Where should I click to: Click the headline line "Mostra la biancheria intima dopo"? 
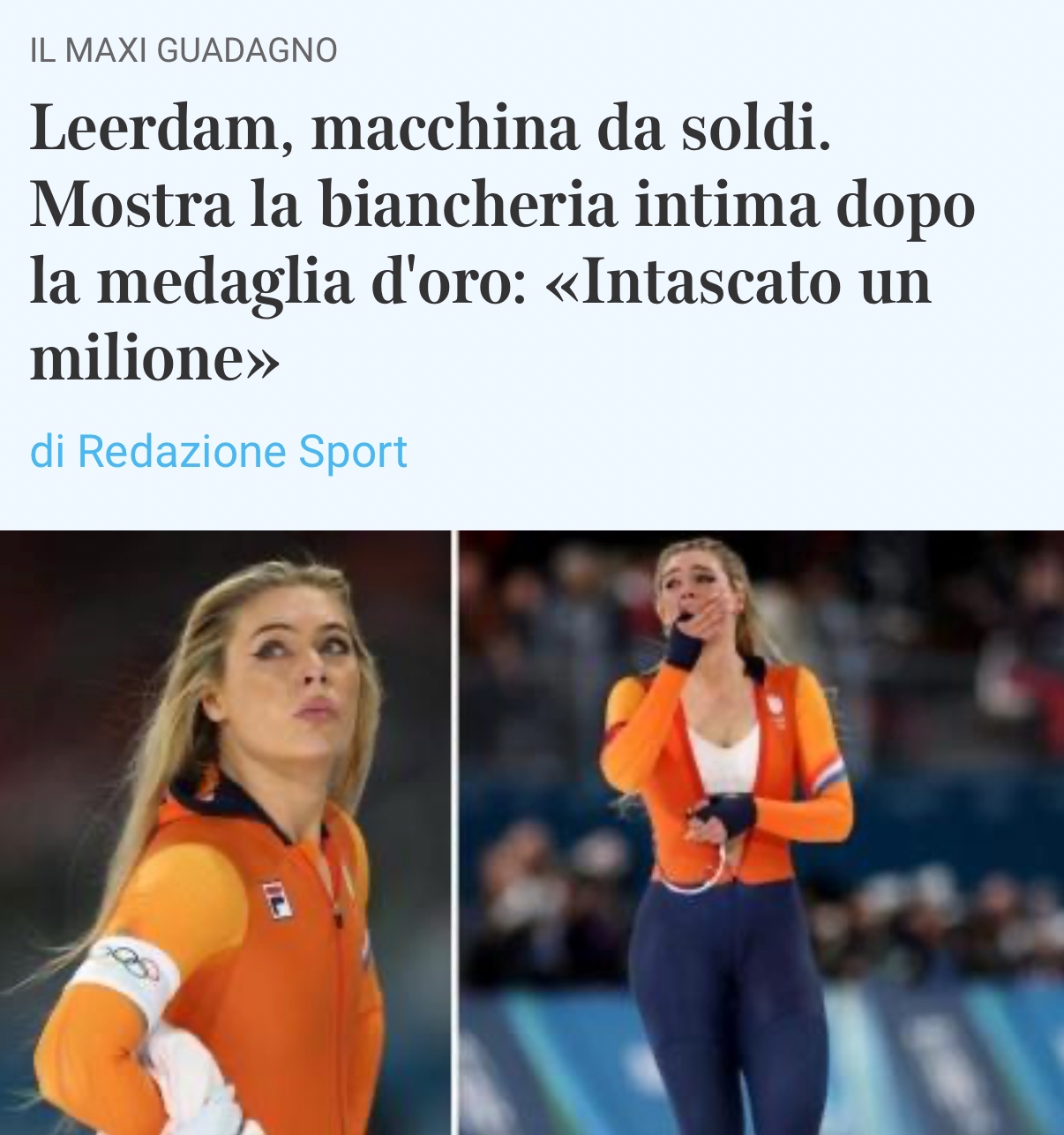tap(503, 205)
